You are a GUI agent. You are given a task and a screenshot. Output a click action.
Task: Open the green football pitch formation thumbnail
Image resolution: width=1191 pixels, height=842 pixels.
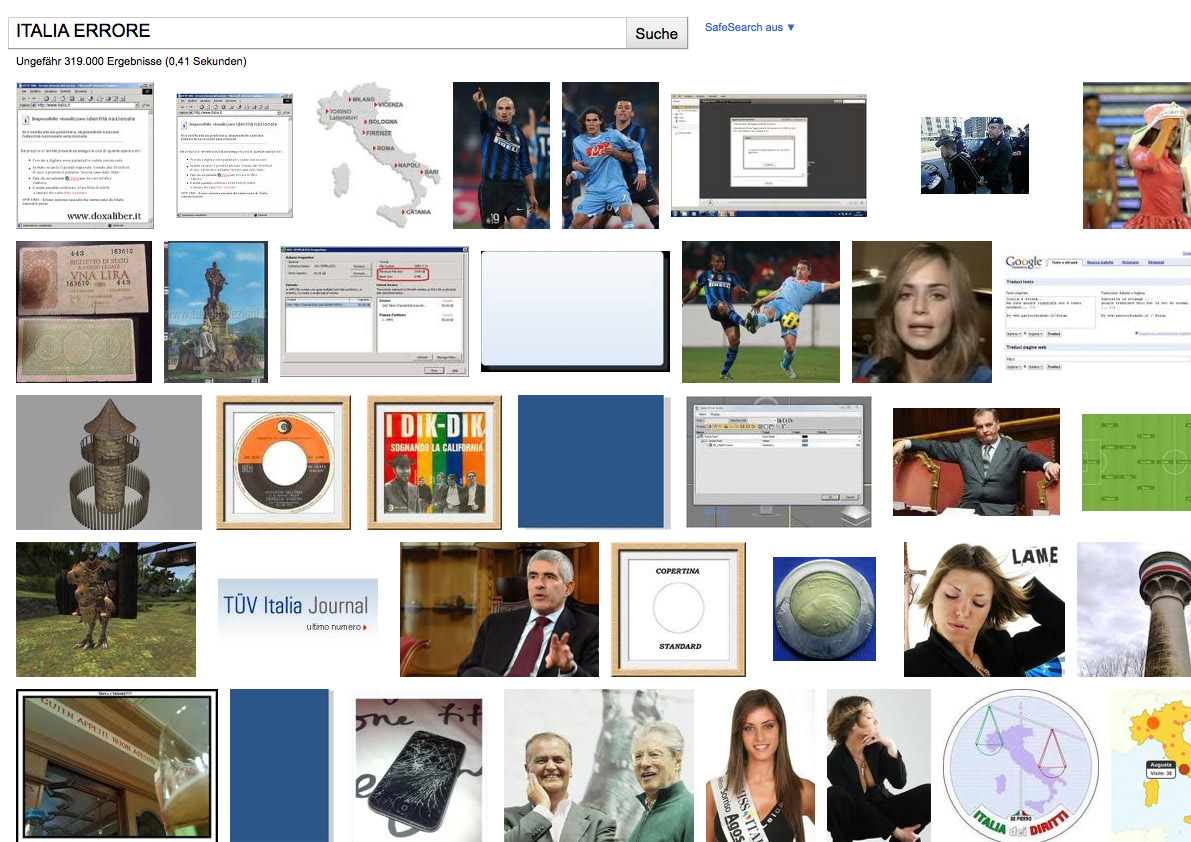[x=1136, y=462]
